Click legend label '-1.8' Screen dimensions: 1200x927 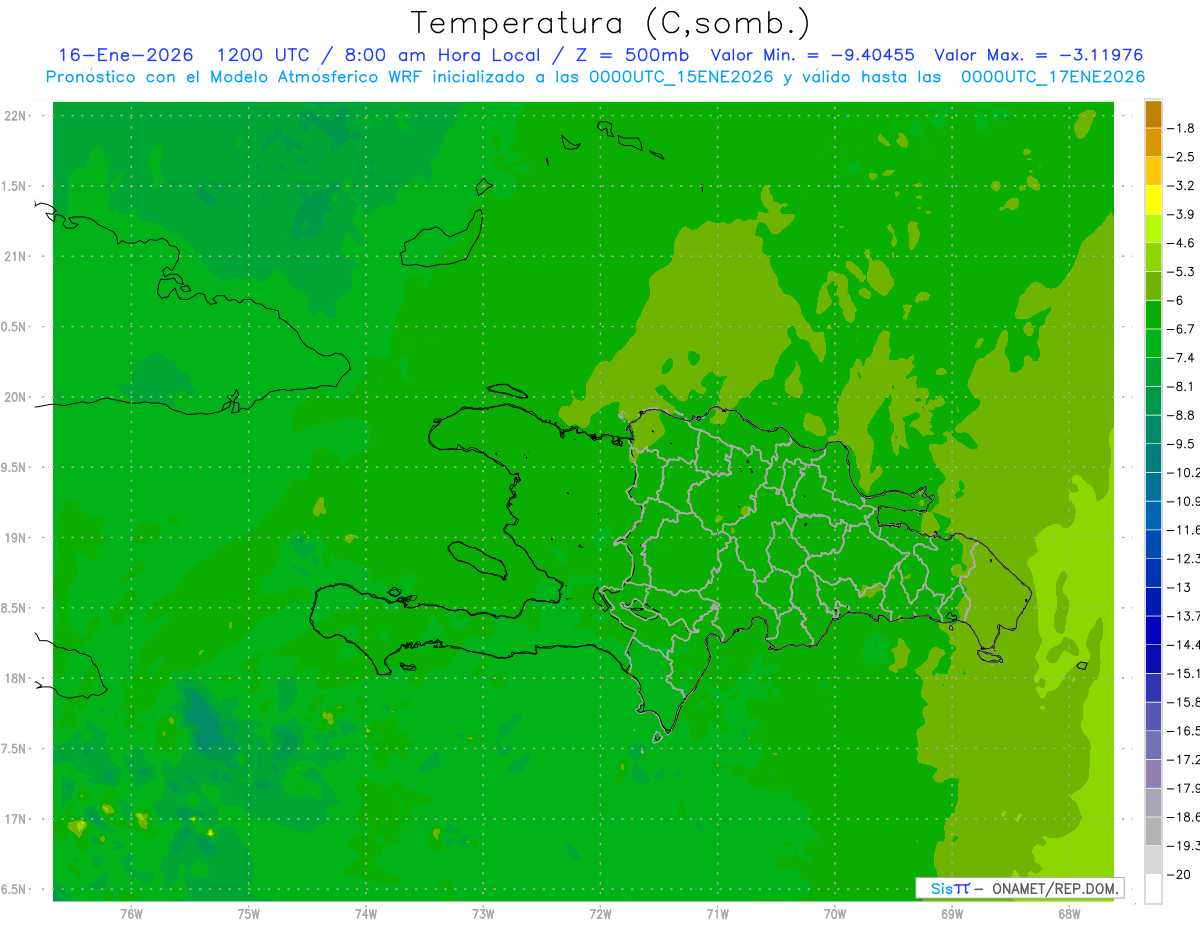pyautogui.click(x=1181, y=128)
